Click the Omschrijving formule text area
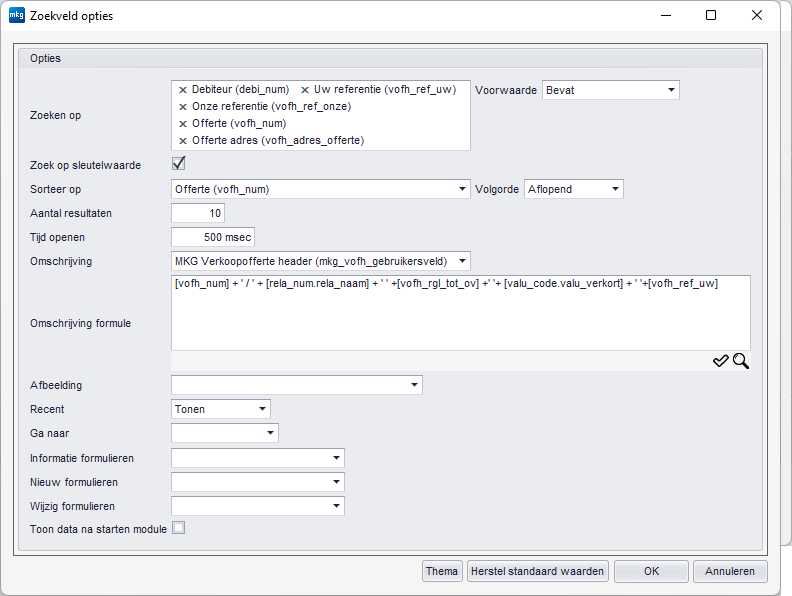Image resolution: width=792 pixels, height=596 pixels. click(461, 313)
